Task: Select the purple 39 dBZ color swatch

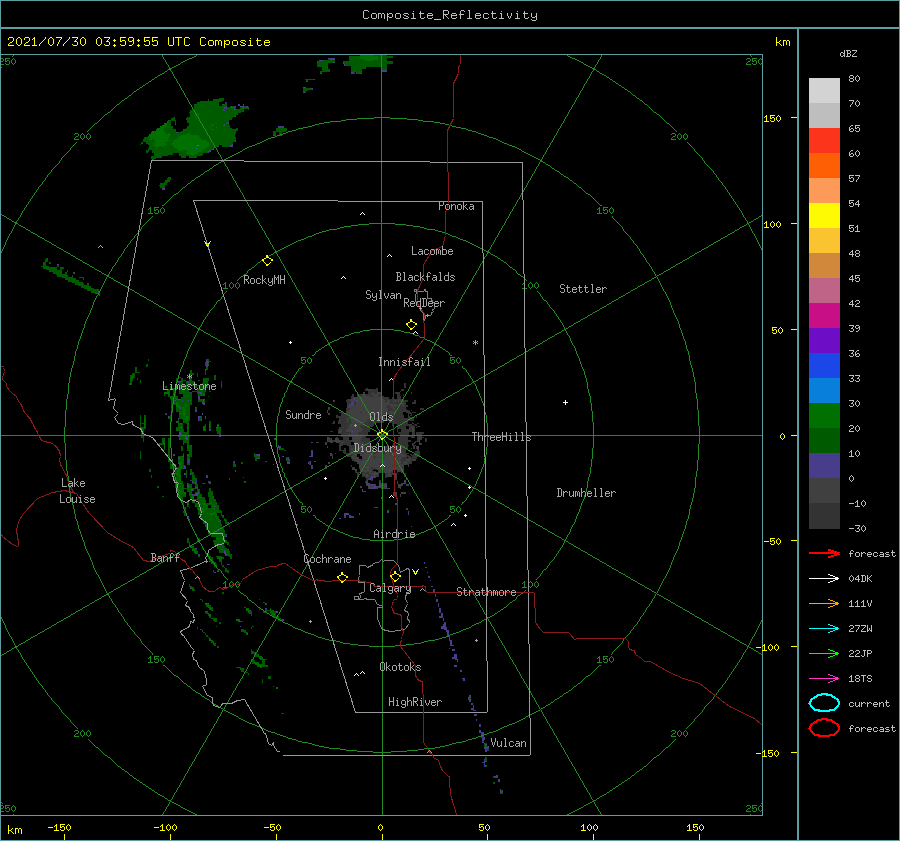Action: [x=824, y=340]
